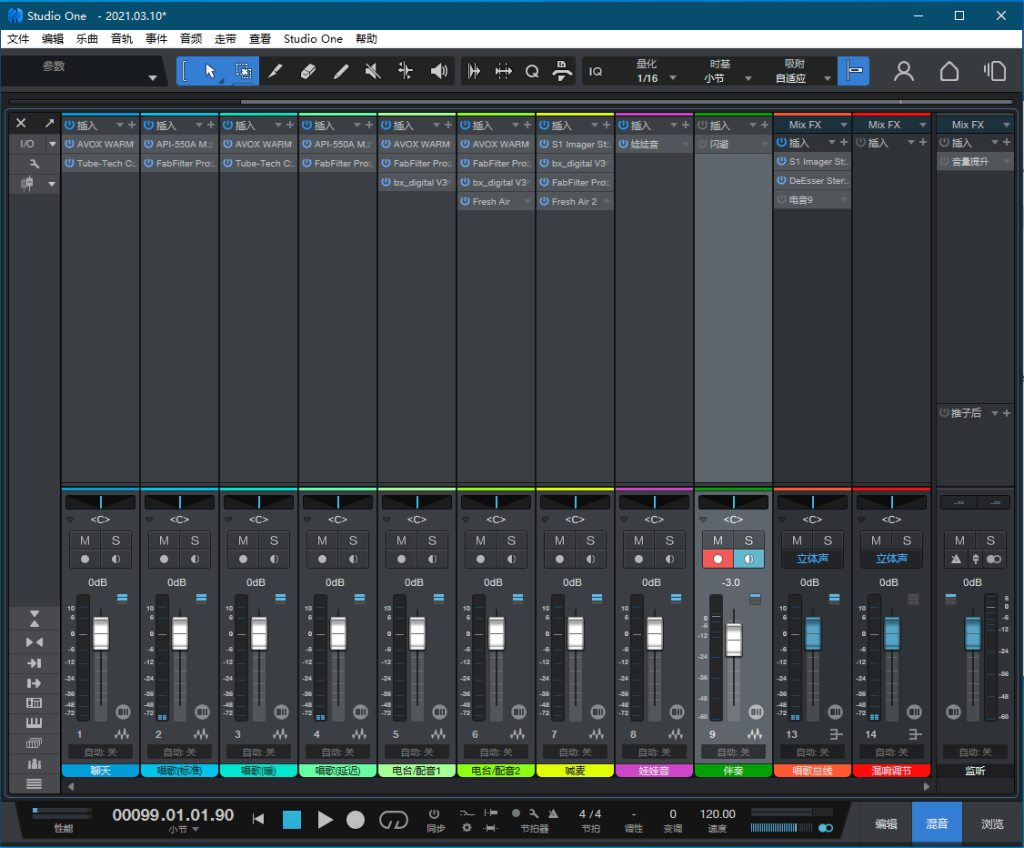Image resolution: width=1024 pixels, height=848 pixels.
Task: Click the volume fader on channel 8 娃娃音
Action: [654, 633]
